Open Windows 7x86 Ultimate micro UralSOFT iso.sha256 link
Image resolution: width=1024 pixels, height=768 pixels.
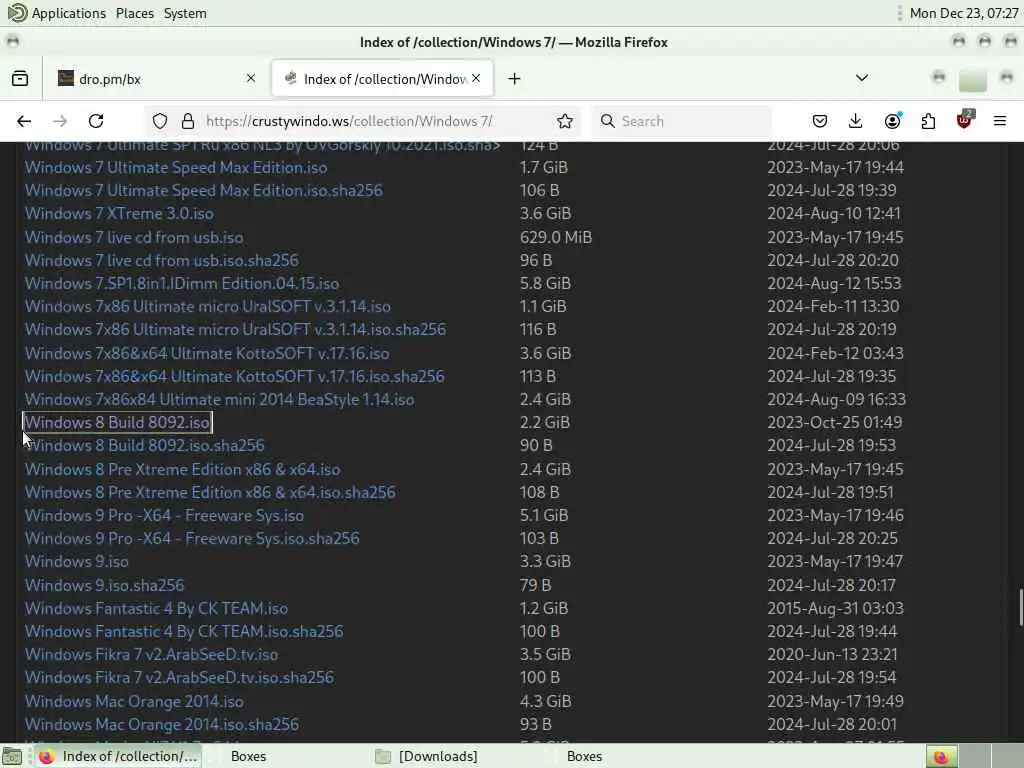tap(235, 329)
